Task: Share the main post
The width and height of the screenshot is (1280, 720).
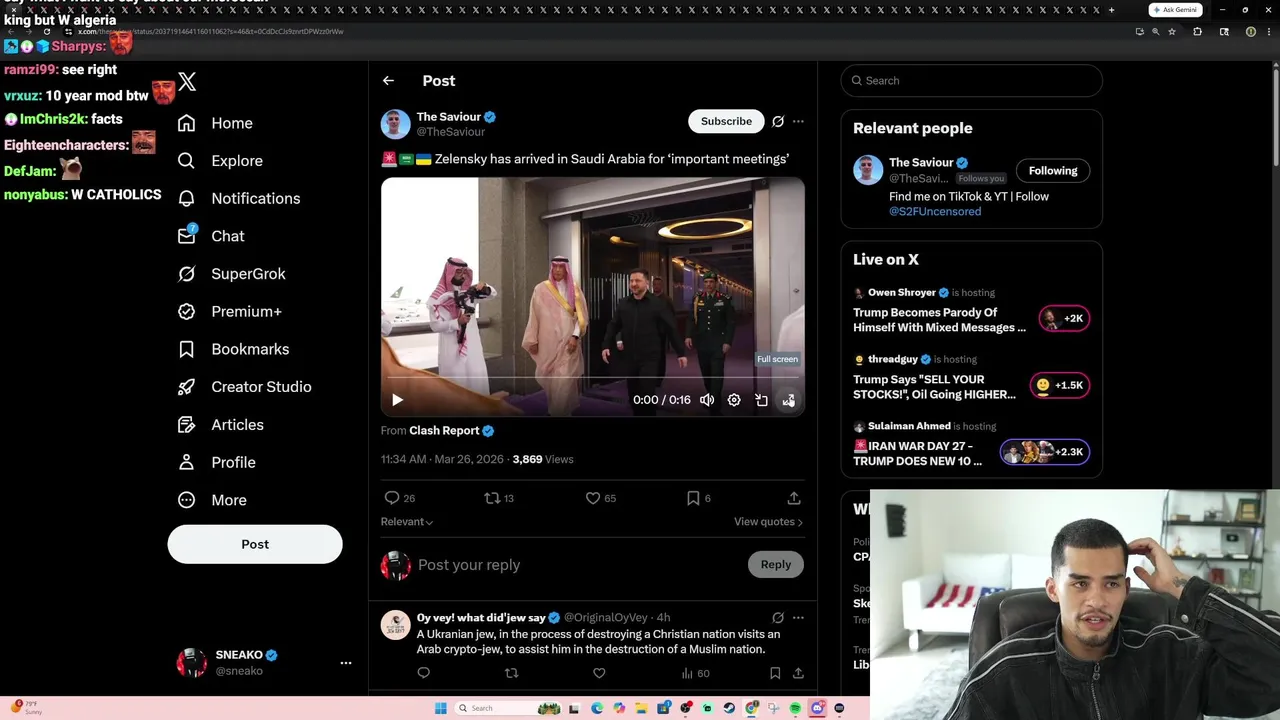Action: pos(794,498)
